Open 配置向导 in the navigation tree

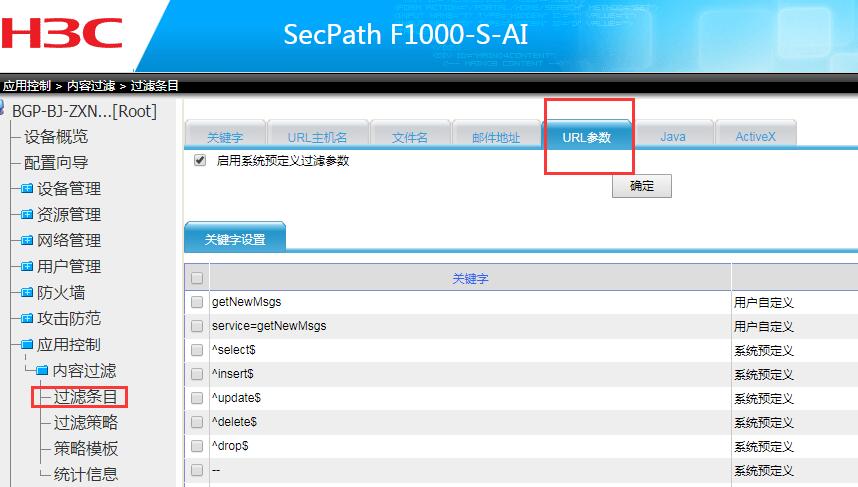(x=56, y=163)
